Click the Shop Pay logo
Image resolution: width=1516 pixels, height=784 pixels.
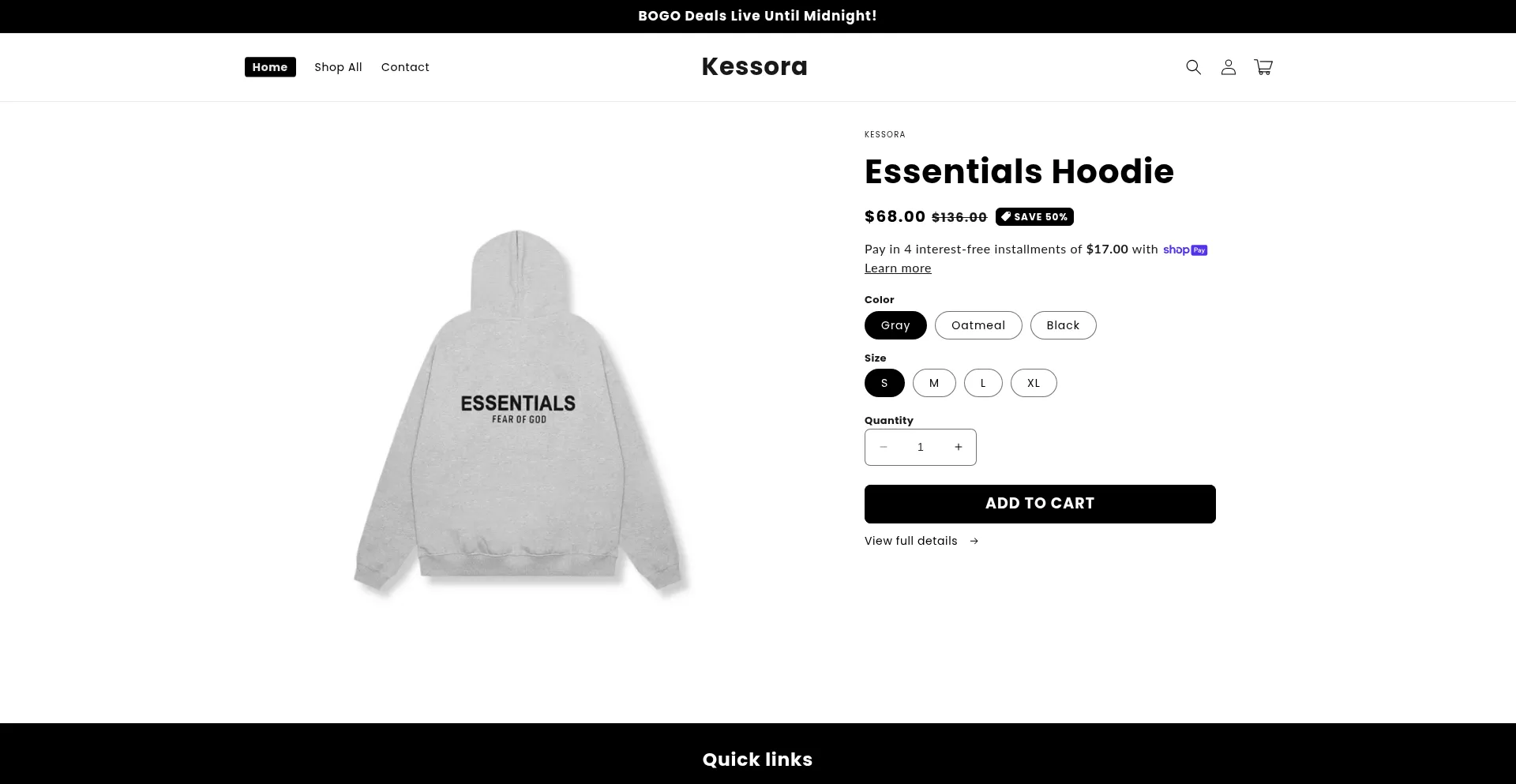[1185, 249]
